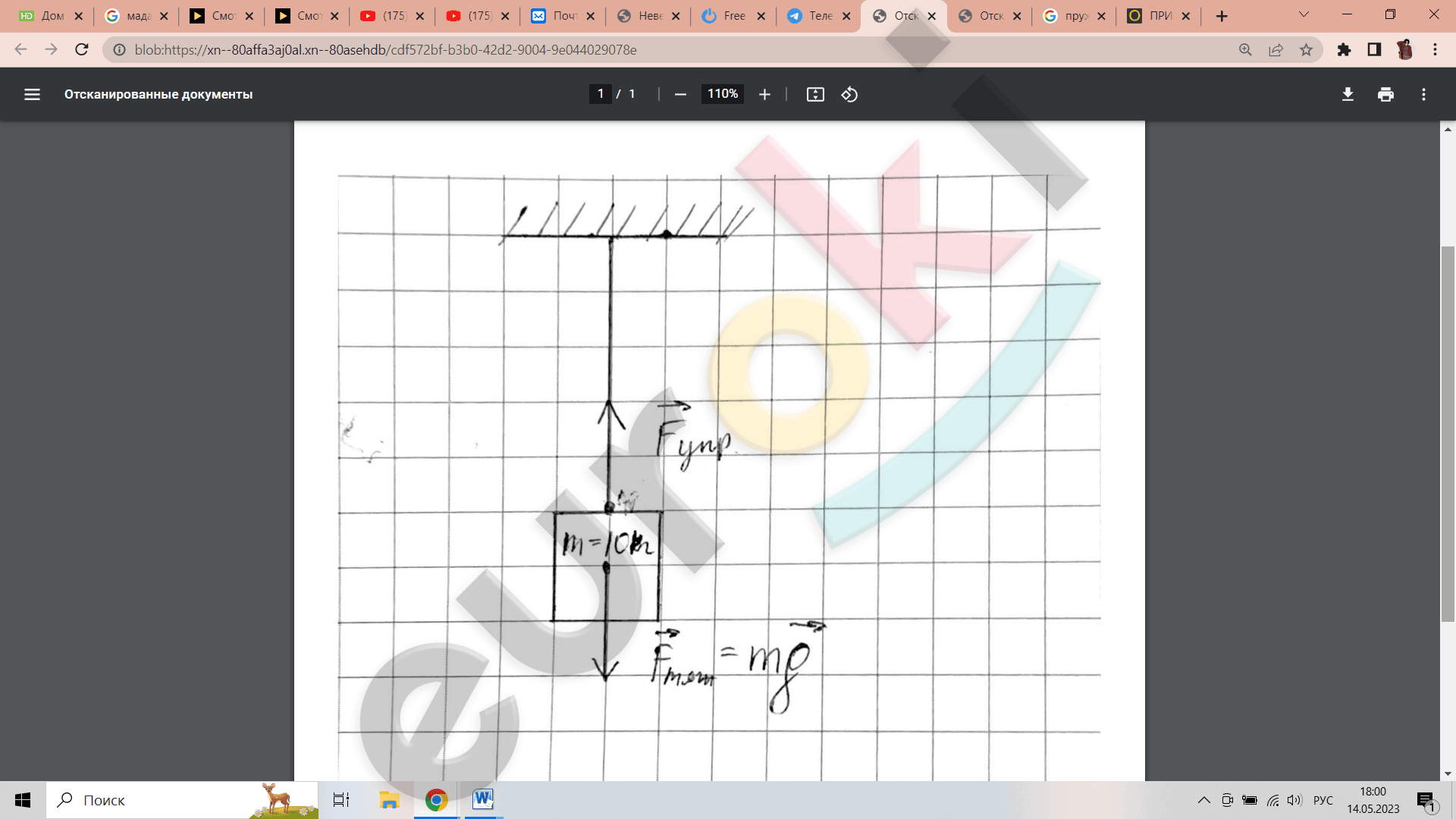This screenshot has width=1456, height=819.
Task: Share this page icon
Action: pos(1276,49)
